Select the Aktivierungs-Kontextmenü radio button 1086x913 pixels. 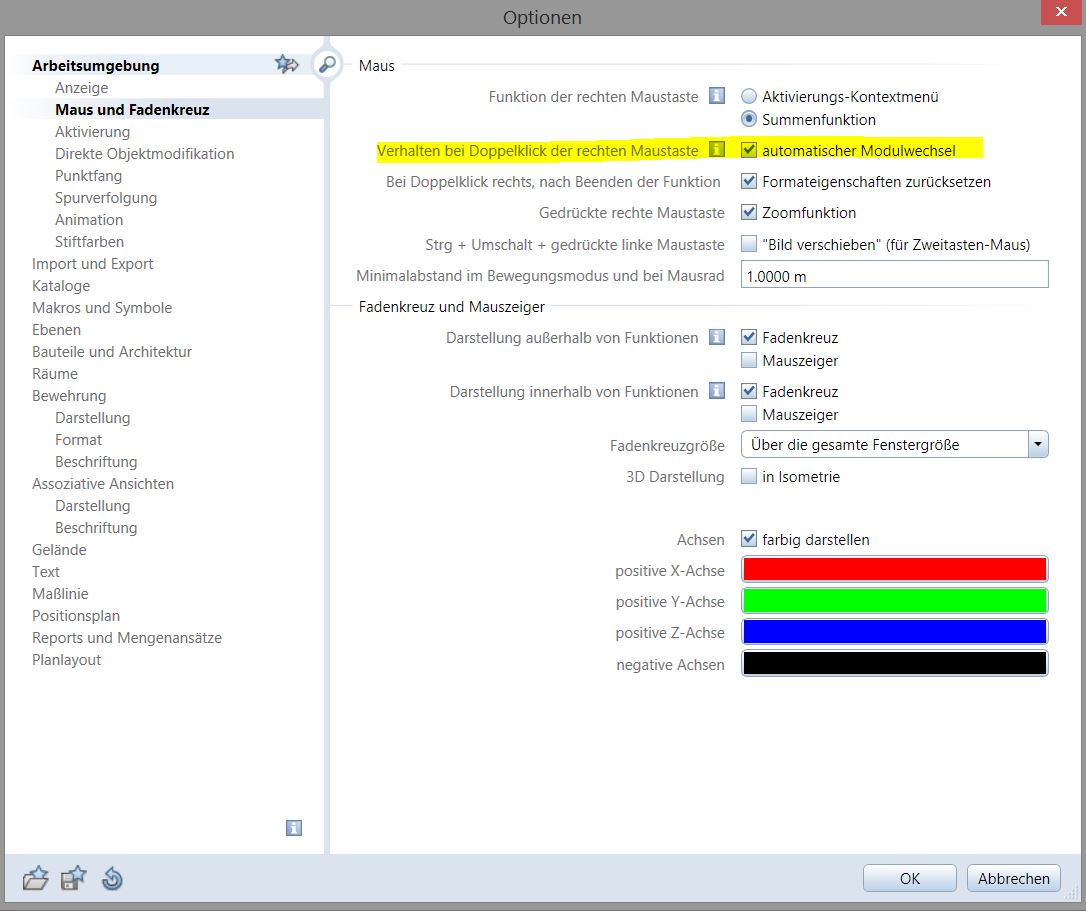[749, 97]
